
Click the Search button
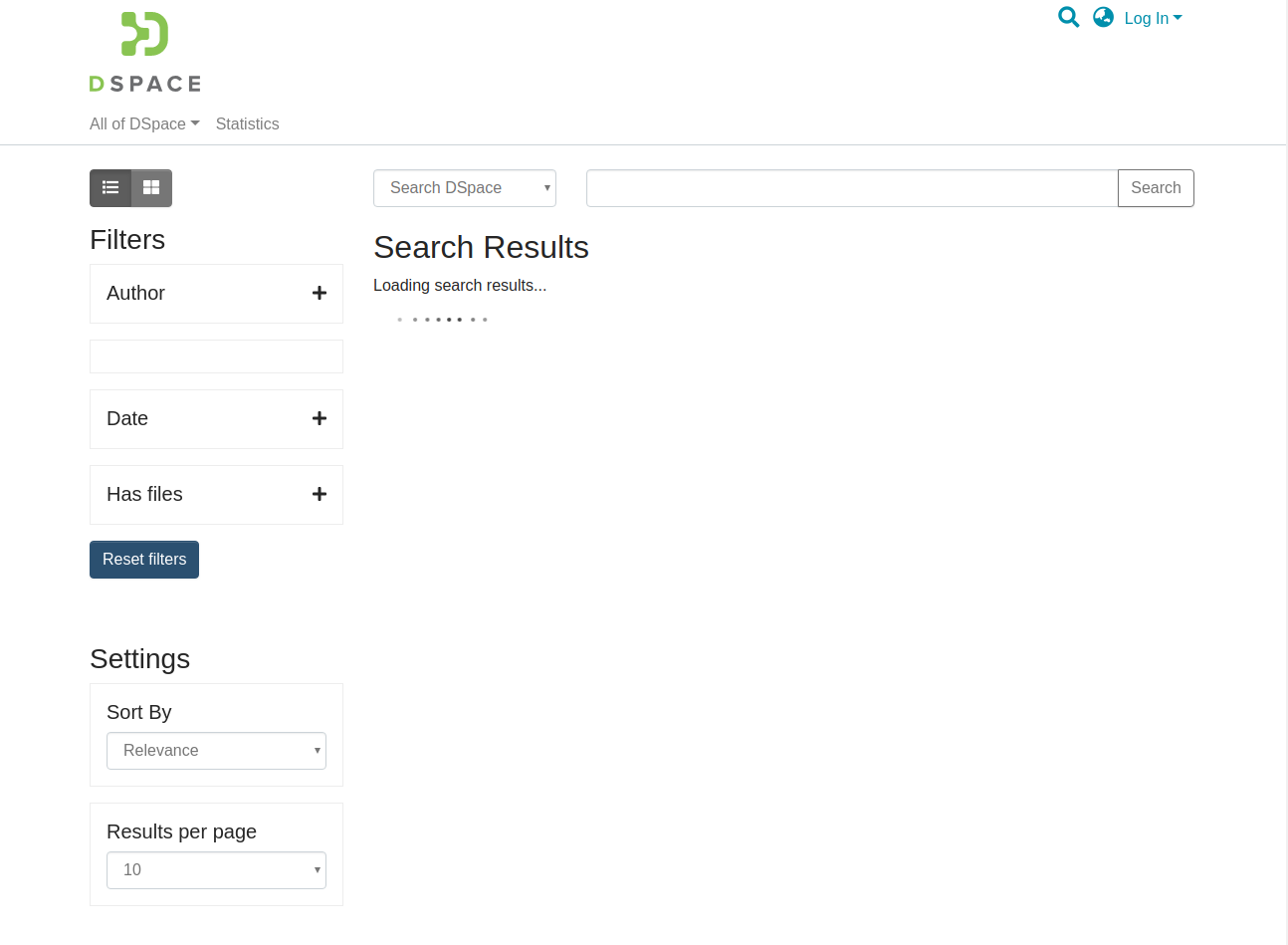1156,188
